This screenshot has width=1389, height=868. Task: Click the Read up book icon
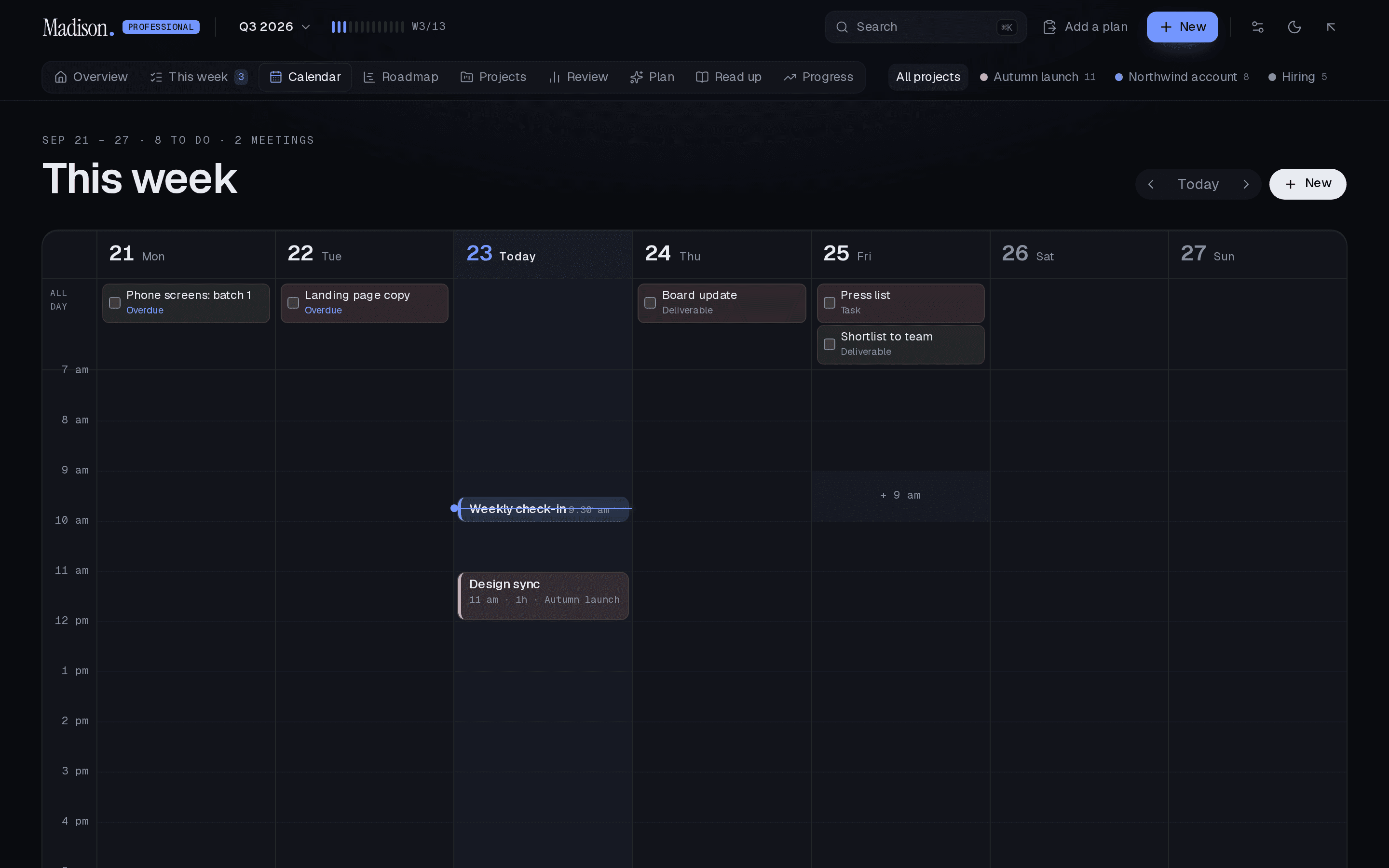coord(702,77)
